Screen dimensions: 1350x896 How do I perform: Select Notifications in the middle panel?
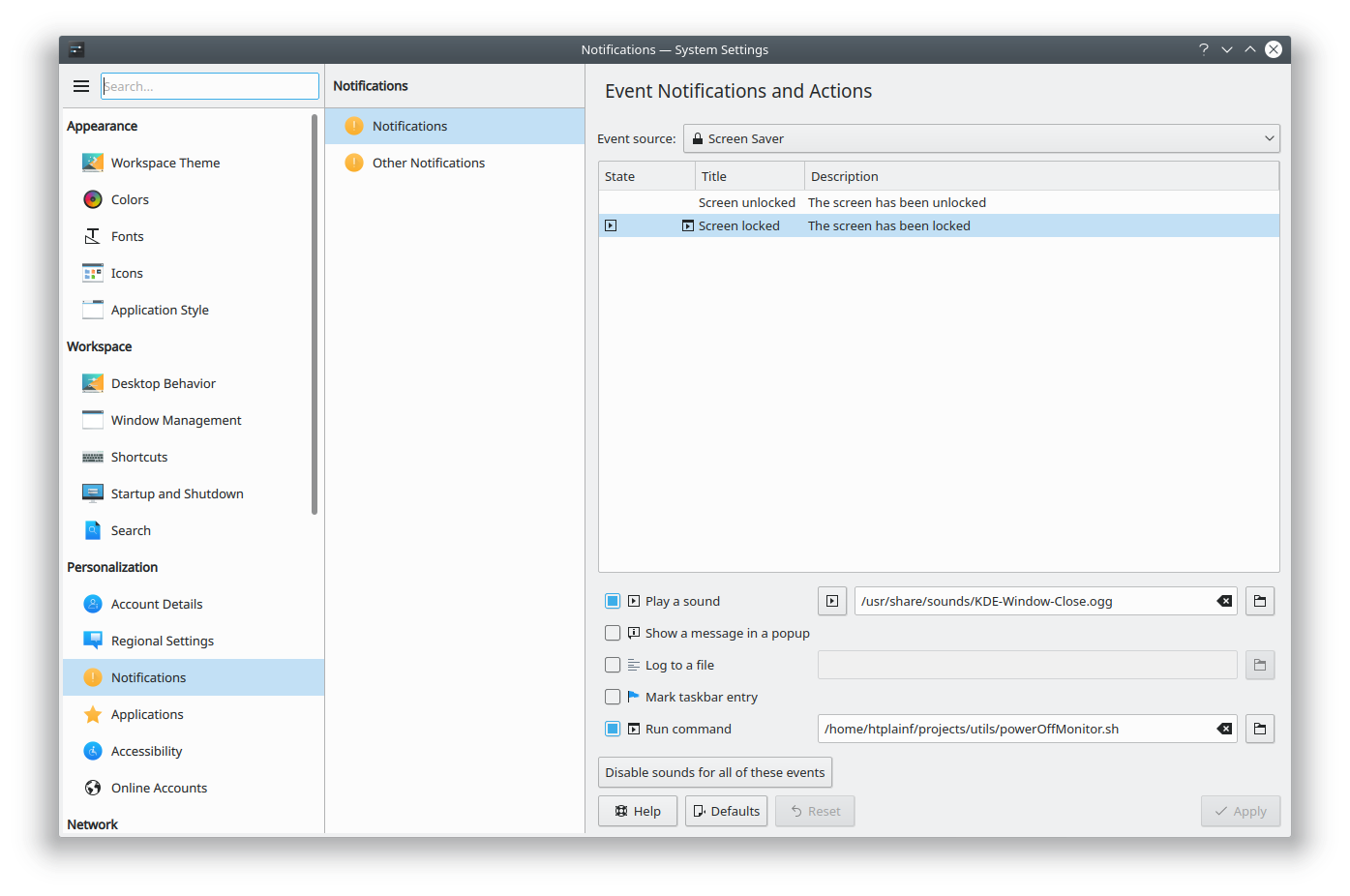tap(455, 126)
